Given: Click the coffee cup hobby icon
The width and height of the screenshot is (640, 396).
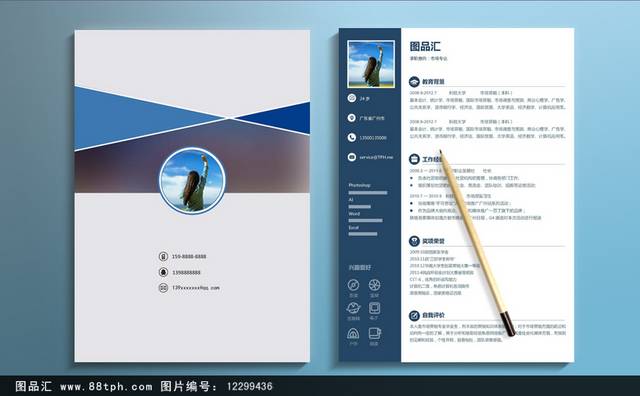Looking at the screenshot, I should click(375, 333).
